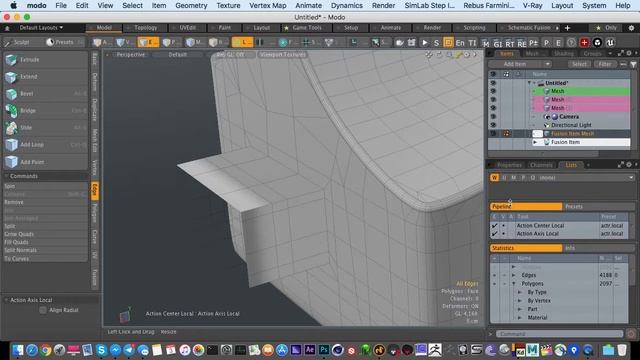Toggle the Action Axis Local enable checkmark

pos(494,234)
